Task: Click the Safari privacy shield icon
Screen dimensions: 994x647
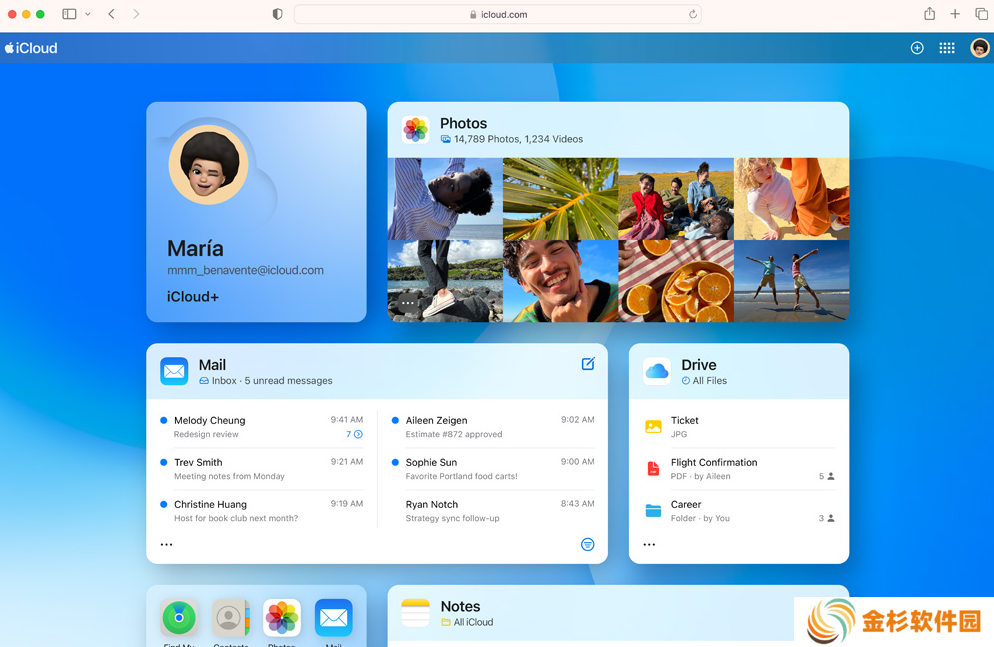Action: point(277,14)
